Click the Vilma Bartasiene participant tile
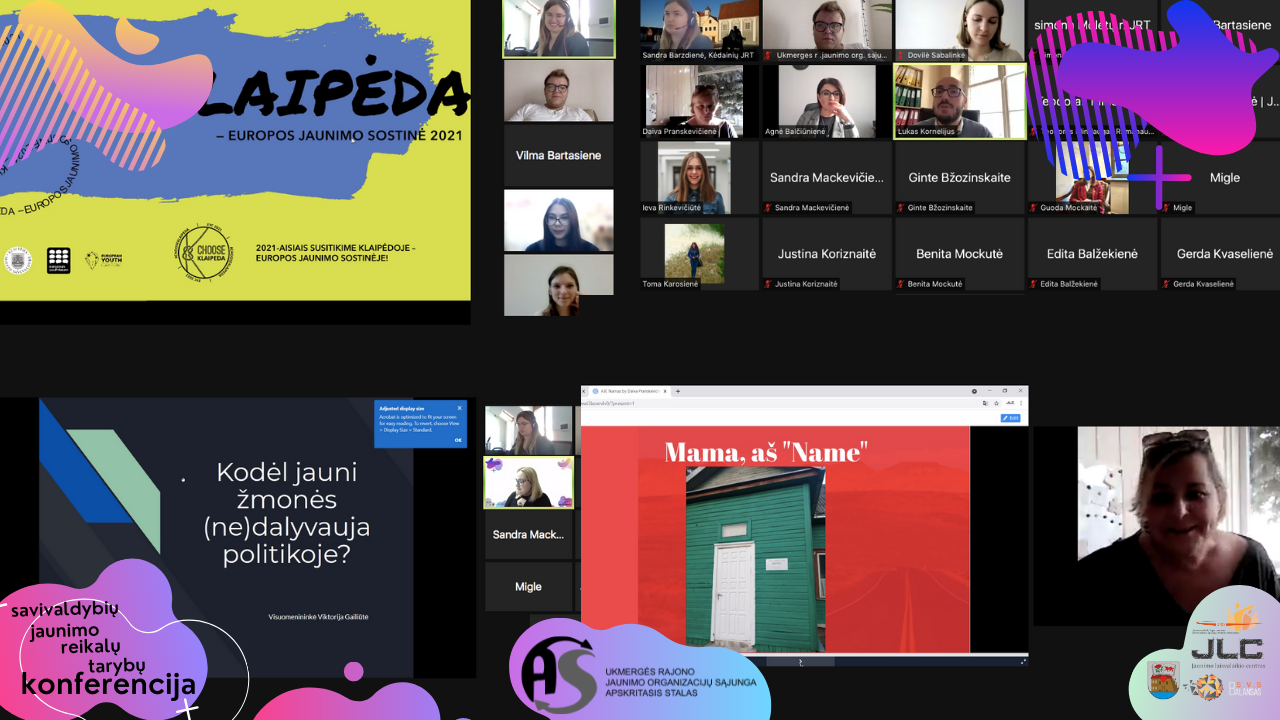 (558, 155)
